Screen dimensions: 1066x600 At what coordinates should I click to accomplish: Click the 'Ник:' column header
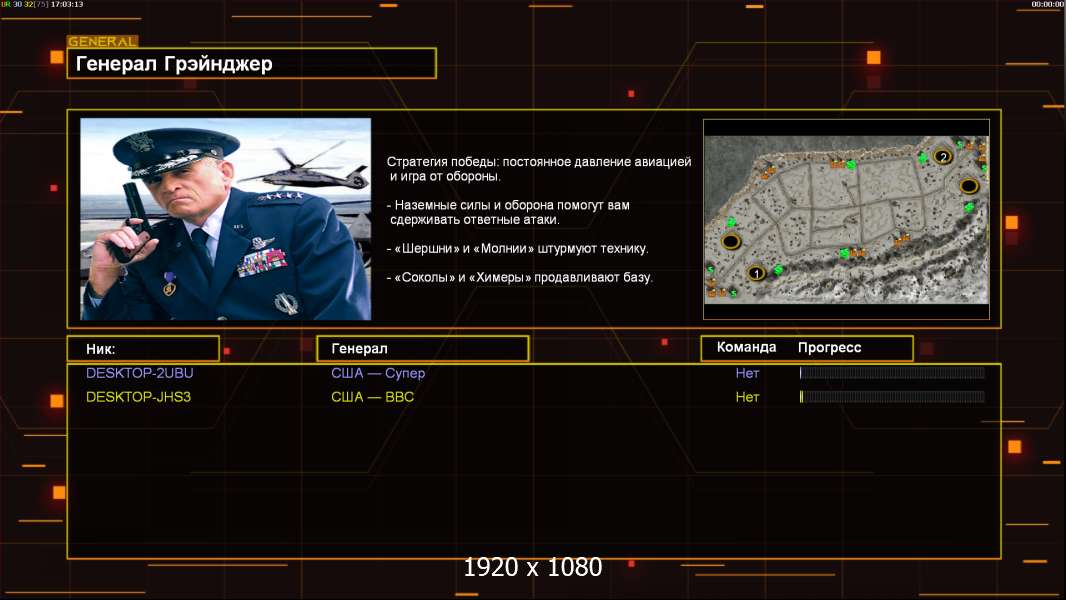click(143, 349)
